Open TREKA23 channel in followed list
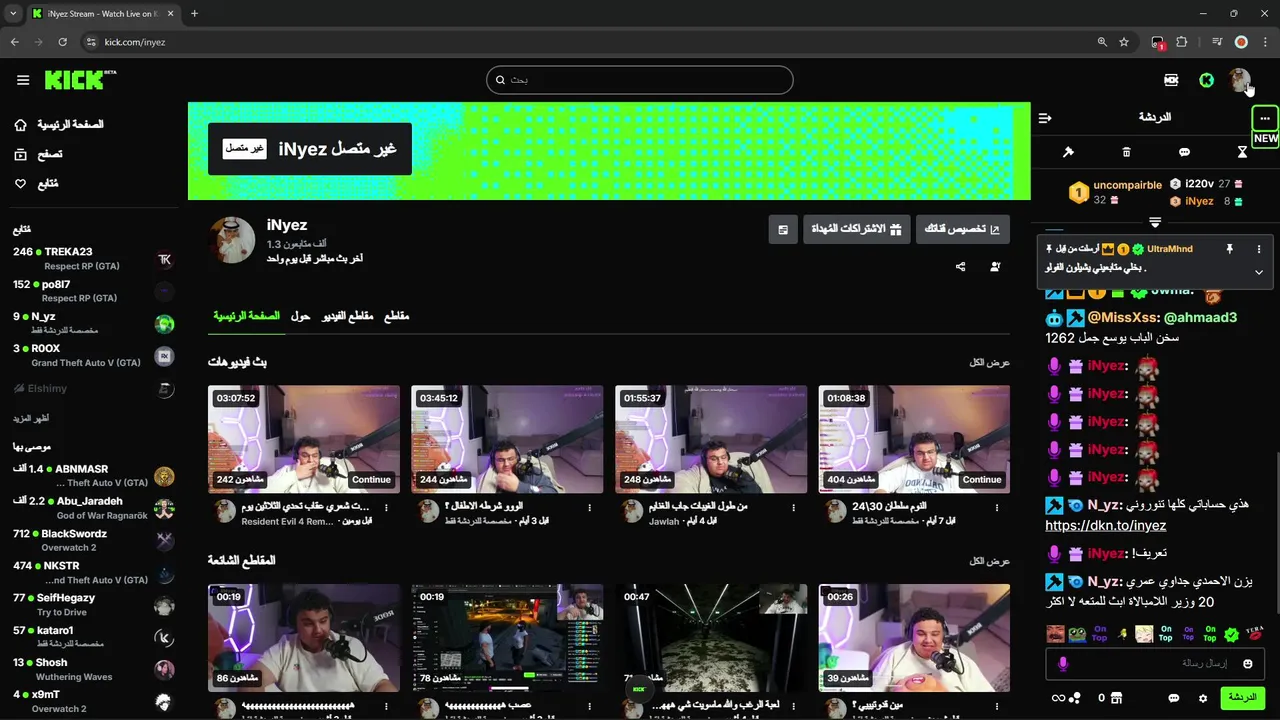This screenshot has width=1280, height=720. 93,259
